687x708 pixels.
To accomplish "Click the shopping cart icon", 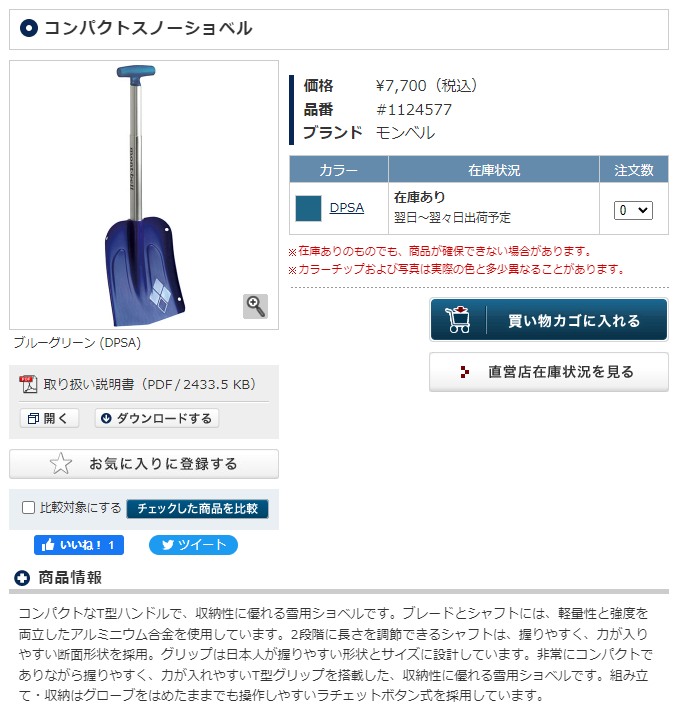I will pos(458,320).
